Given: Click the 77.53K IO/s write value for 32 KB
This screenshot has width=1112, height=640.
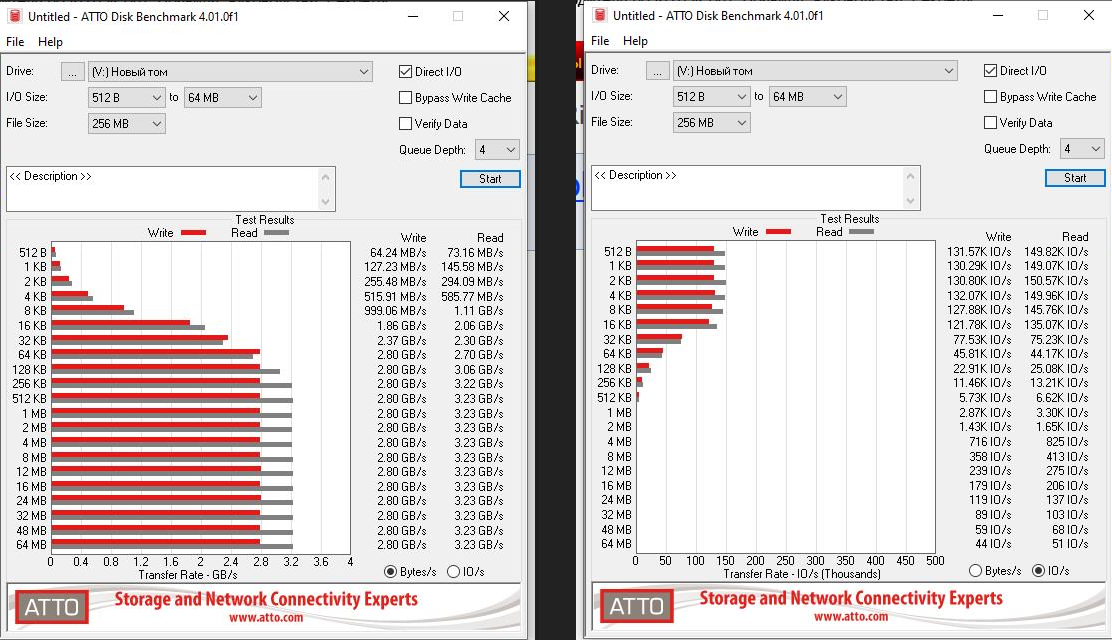Looking at the screenshot, I should [982, 340].
